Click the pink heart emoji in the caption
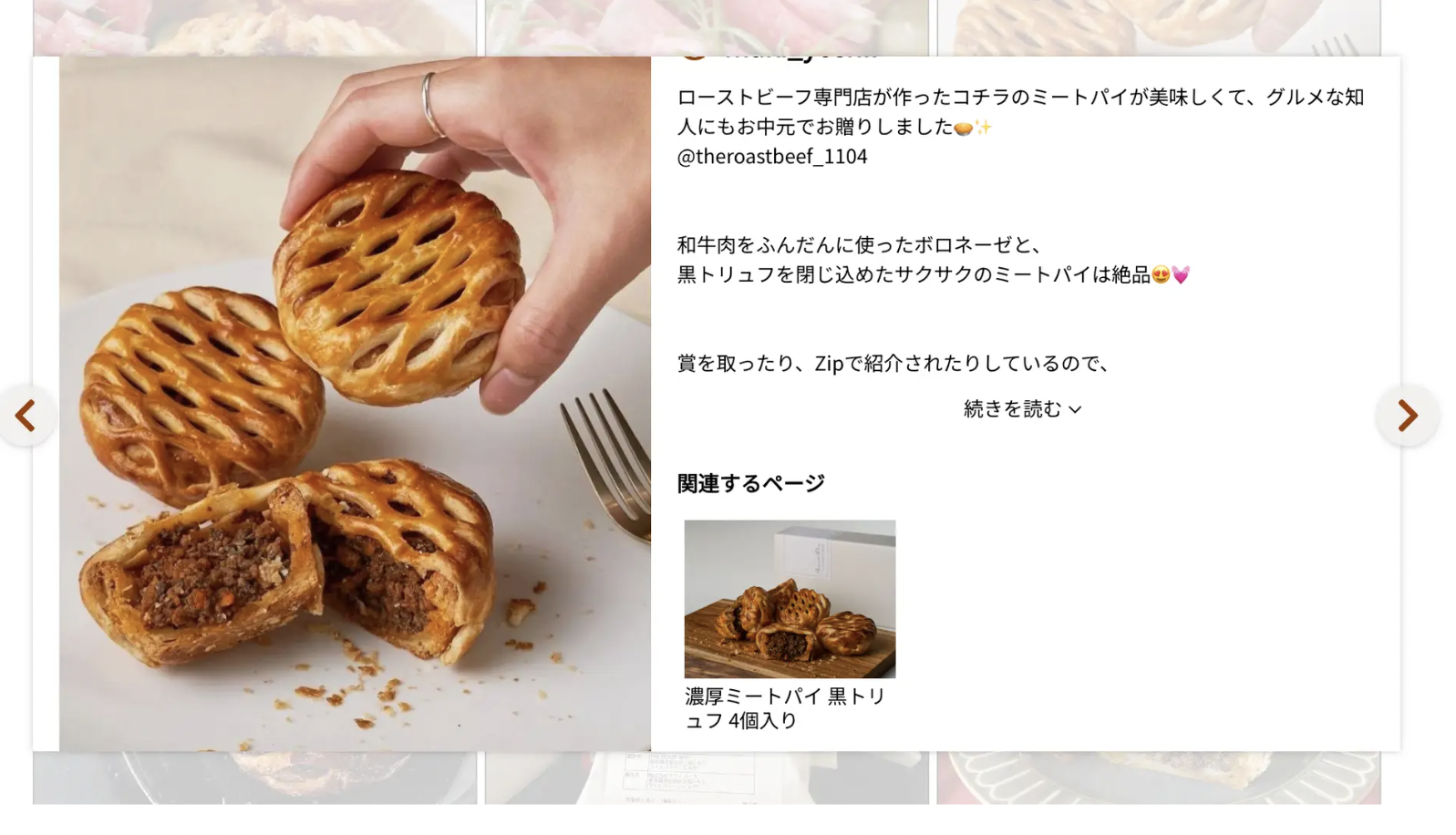 click(1181, 274)
